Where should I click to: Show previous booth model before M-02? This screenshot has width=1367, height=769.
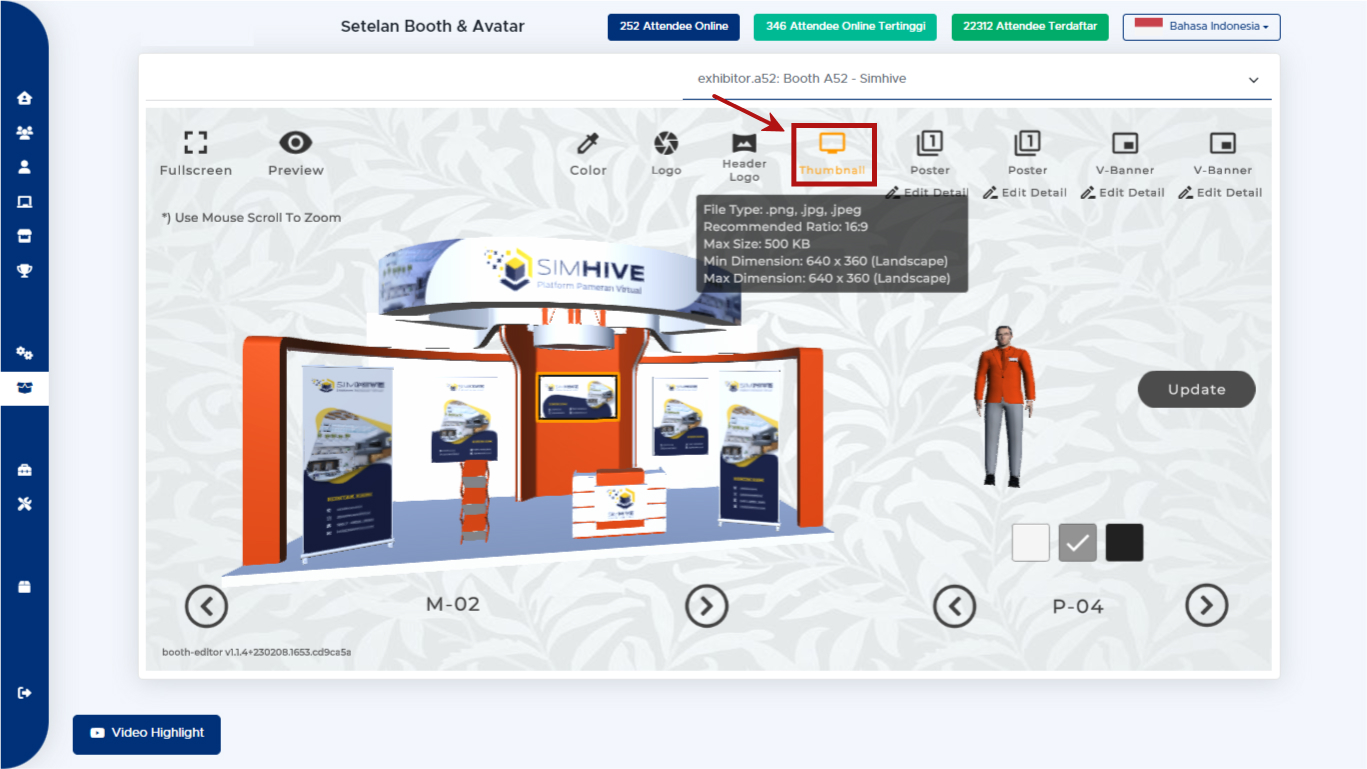click(207, 606)
